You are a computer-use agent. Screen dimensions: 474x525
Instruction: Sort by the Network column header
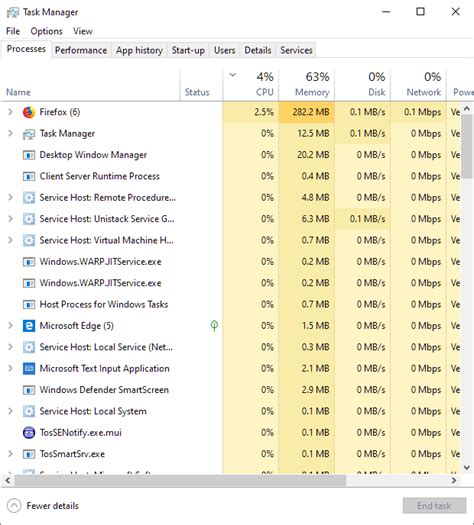(x=418, y=85)
